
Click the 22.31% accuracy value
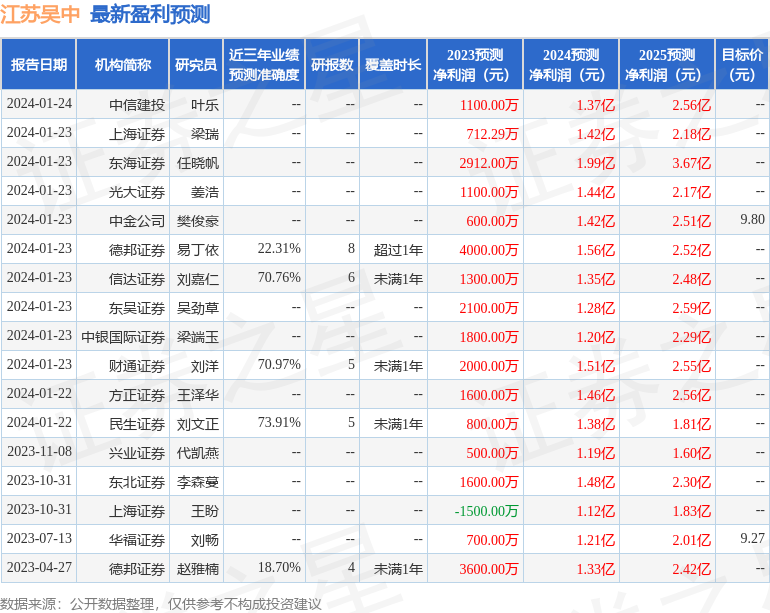pos(279,248)
